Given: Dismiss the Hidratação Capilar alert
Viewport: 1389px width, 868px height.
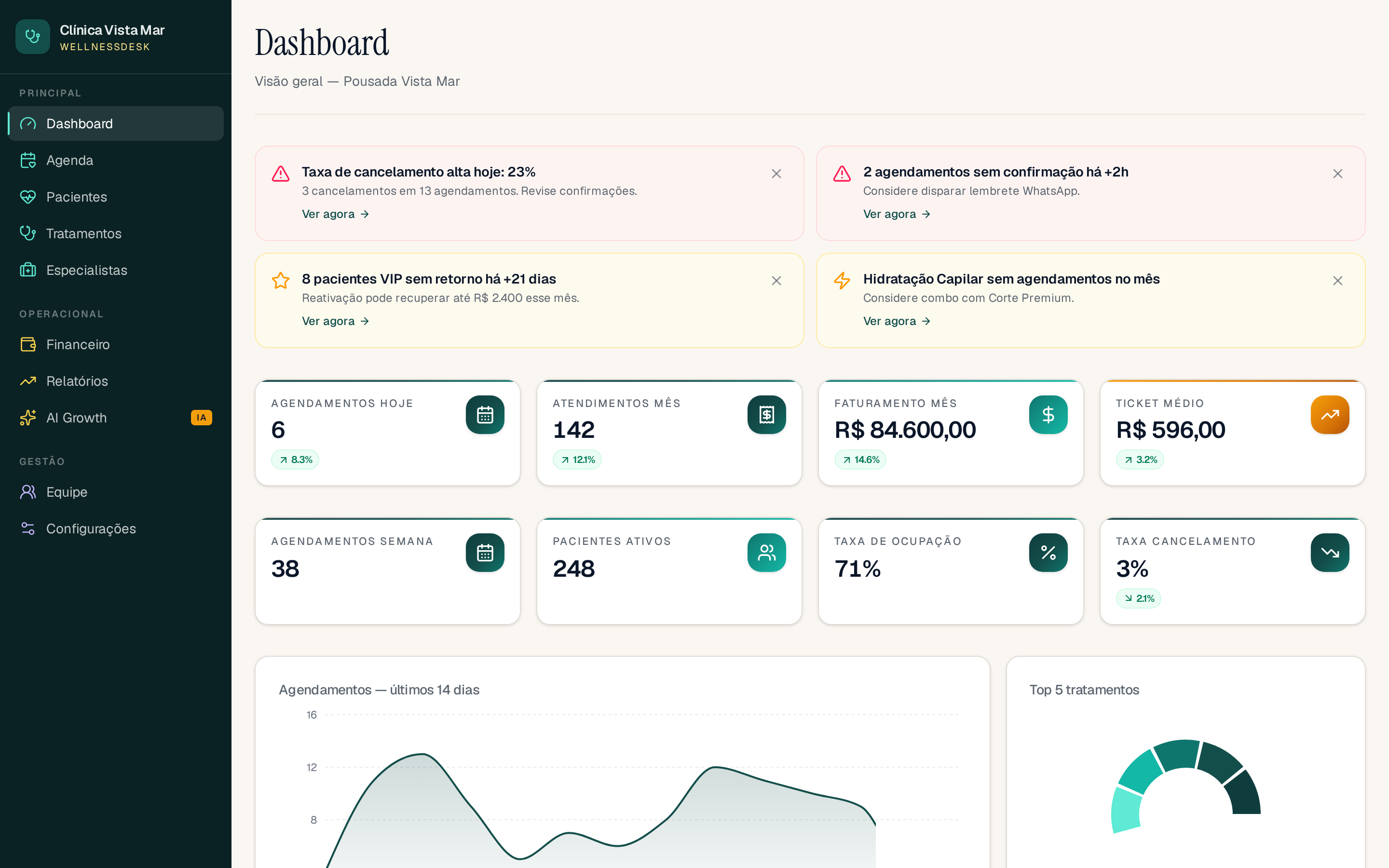Looking at the screenshot, I should tap(1338, 281).
